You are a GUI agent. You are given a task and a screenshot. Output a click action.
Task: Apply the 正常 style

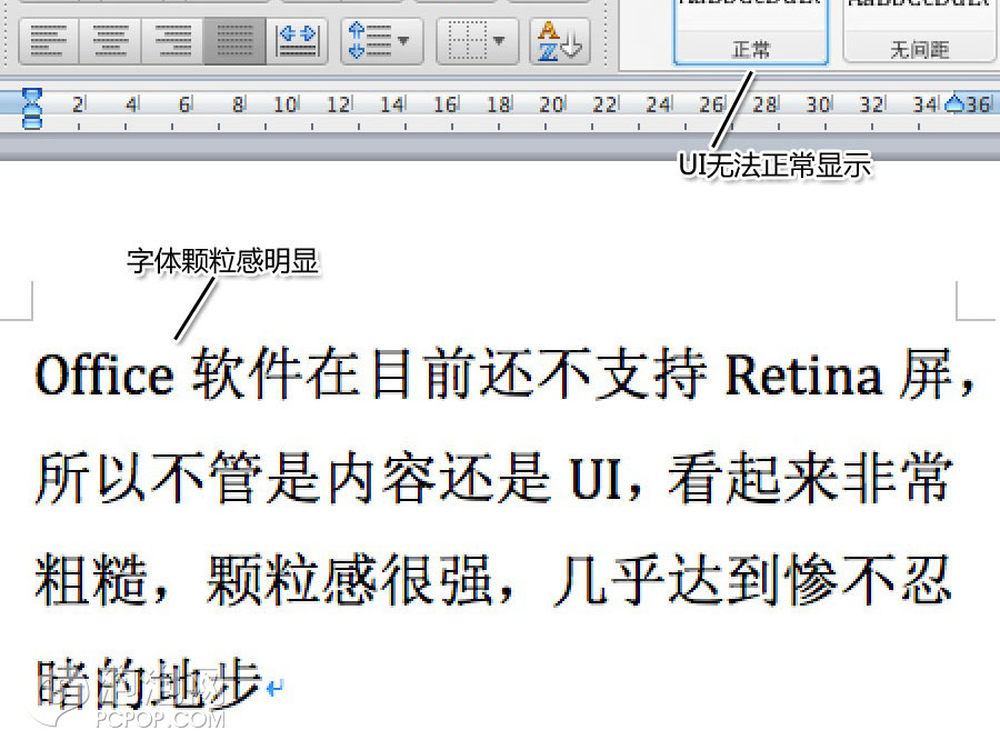(x=751, y=32)
